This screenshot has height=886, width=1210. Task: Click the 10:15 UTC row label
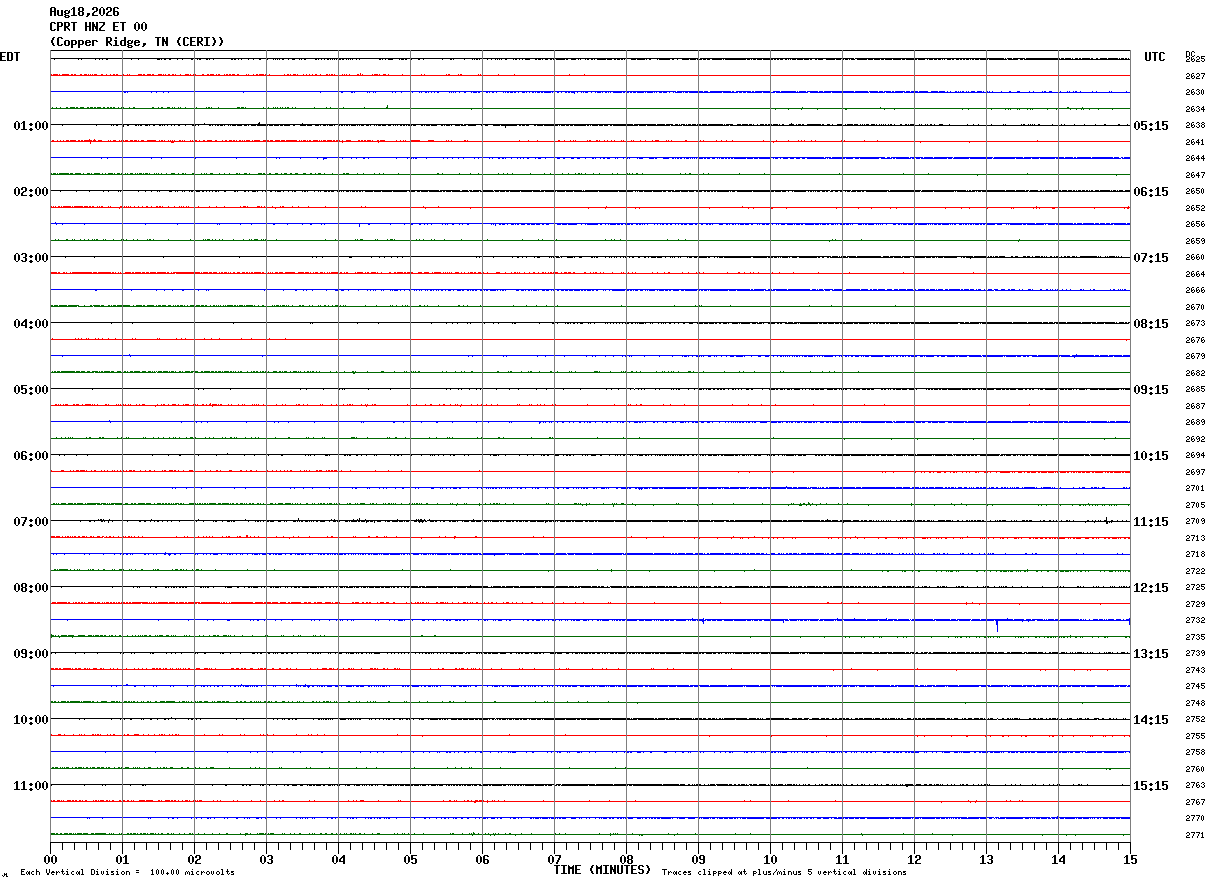pyautogui.click(x=1151, y=456)
